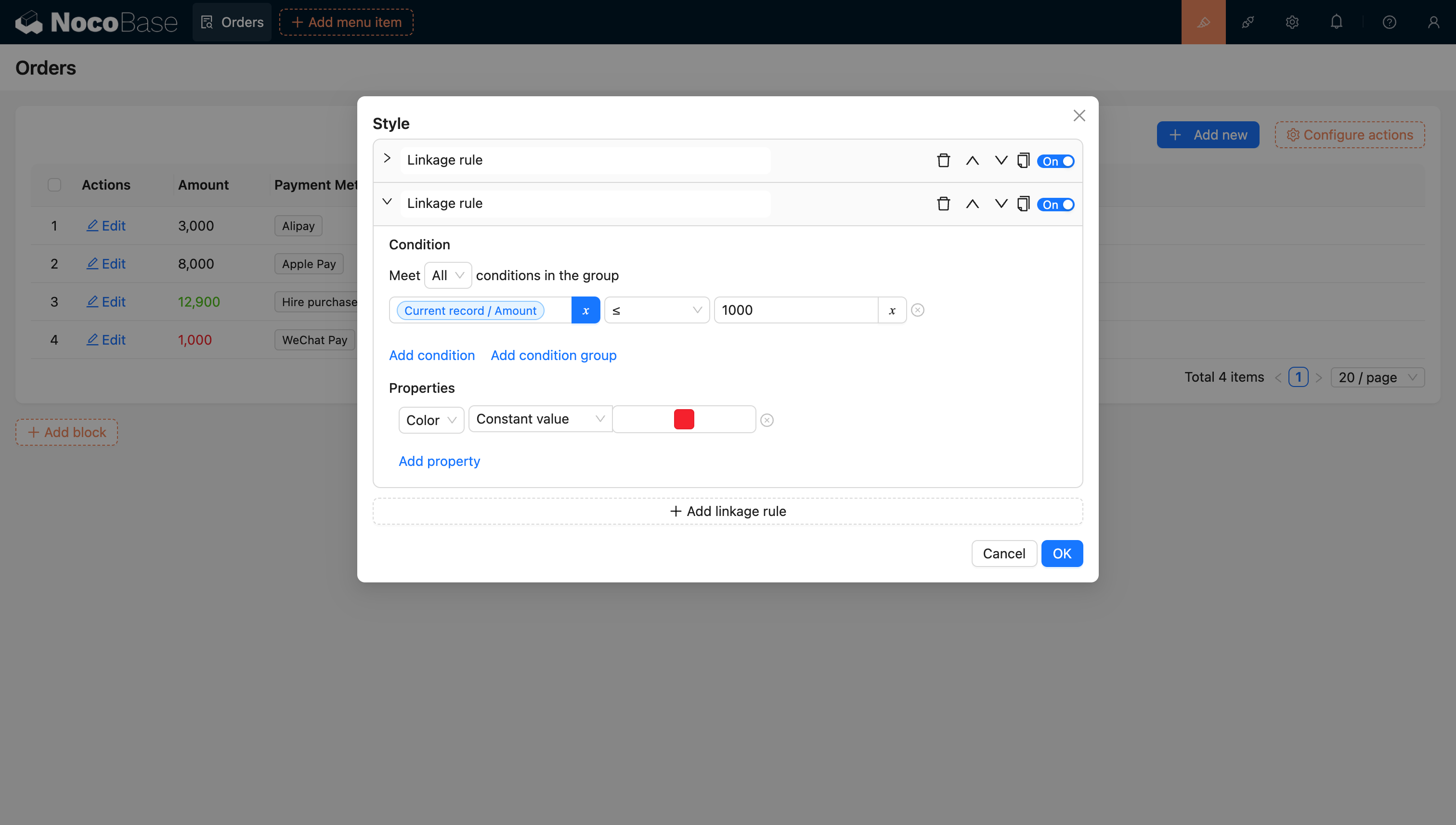Remove the Amount condition row
Image resolution: width=1456 pixels, height=825 pixels.
click(x=918, y=310)
